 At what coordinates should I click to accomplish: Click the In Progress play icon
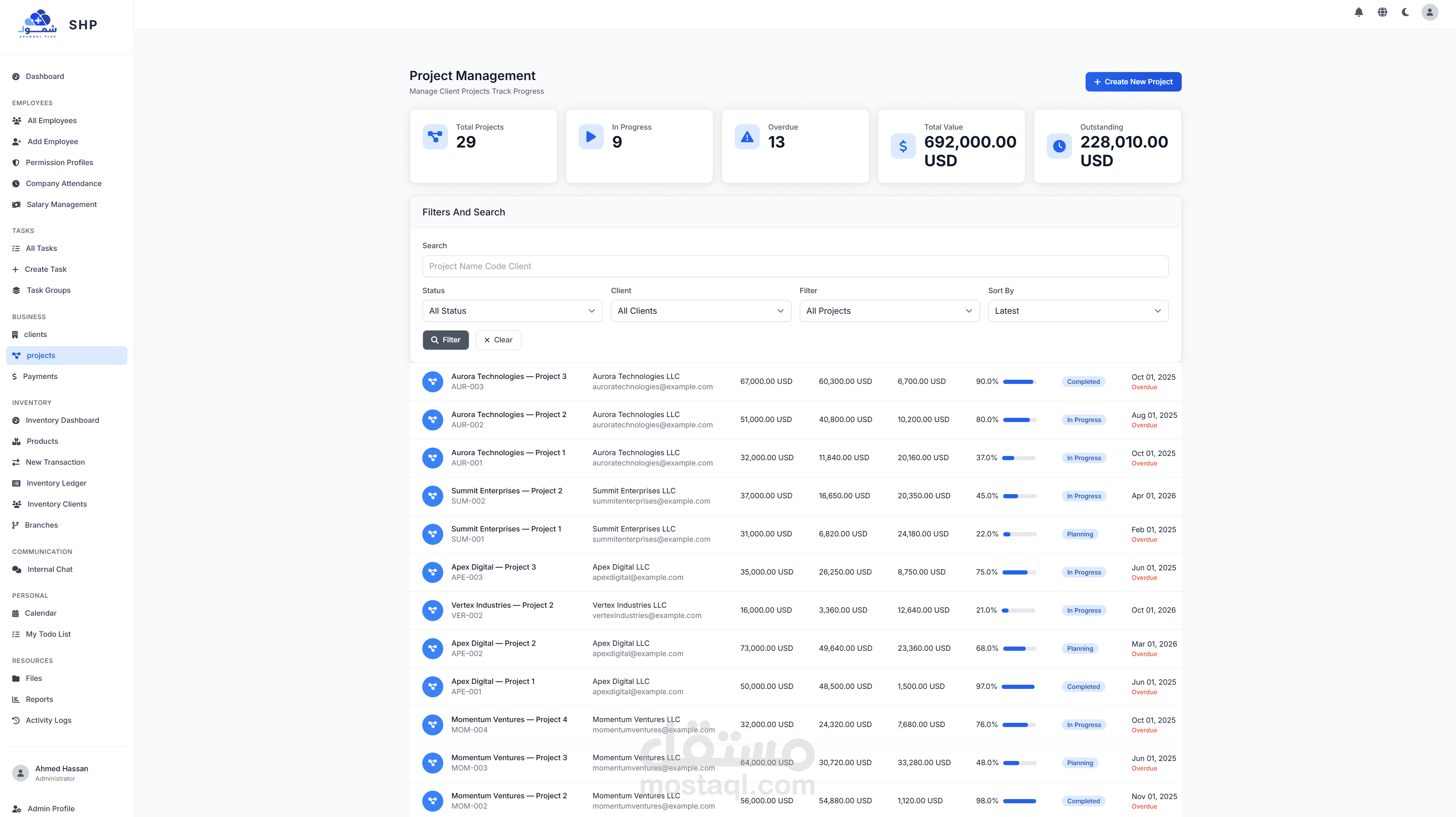[590, 137]
